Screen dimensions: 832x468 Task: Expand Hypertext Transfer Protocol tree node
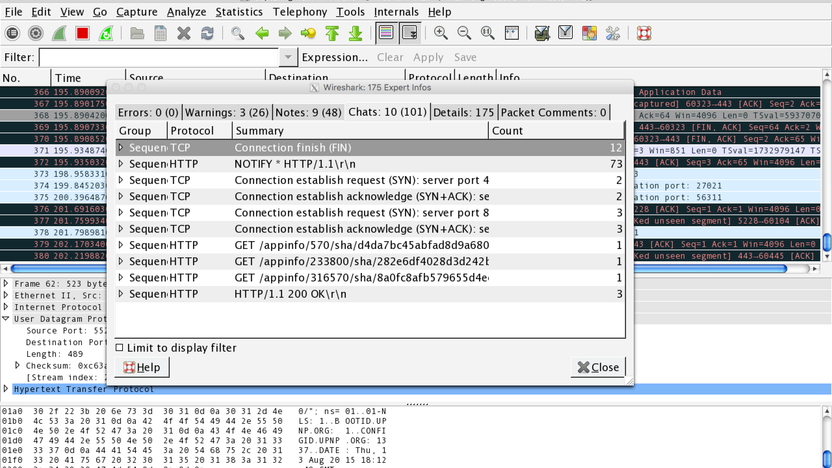[x=6, y=389]
